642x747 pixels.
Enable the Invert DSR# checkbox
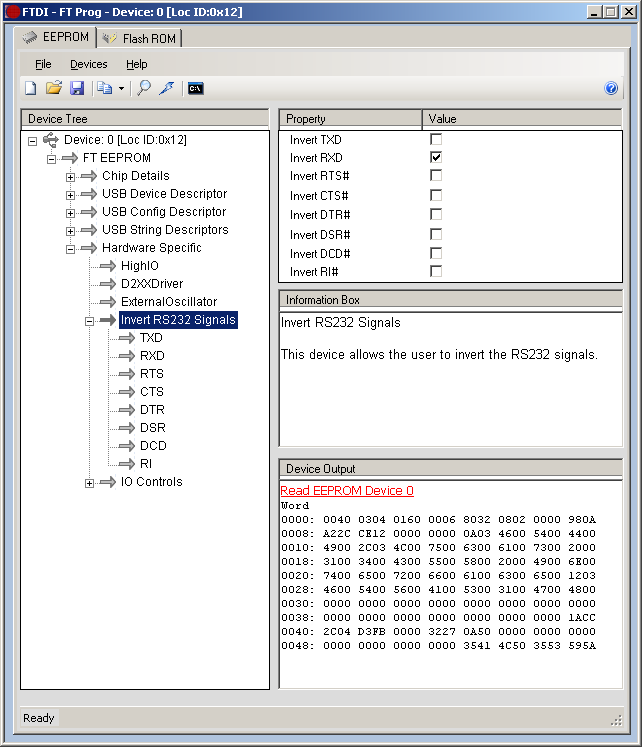point(436,234)
